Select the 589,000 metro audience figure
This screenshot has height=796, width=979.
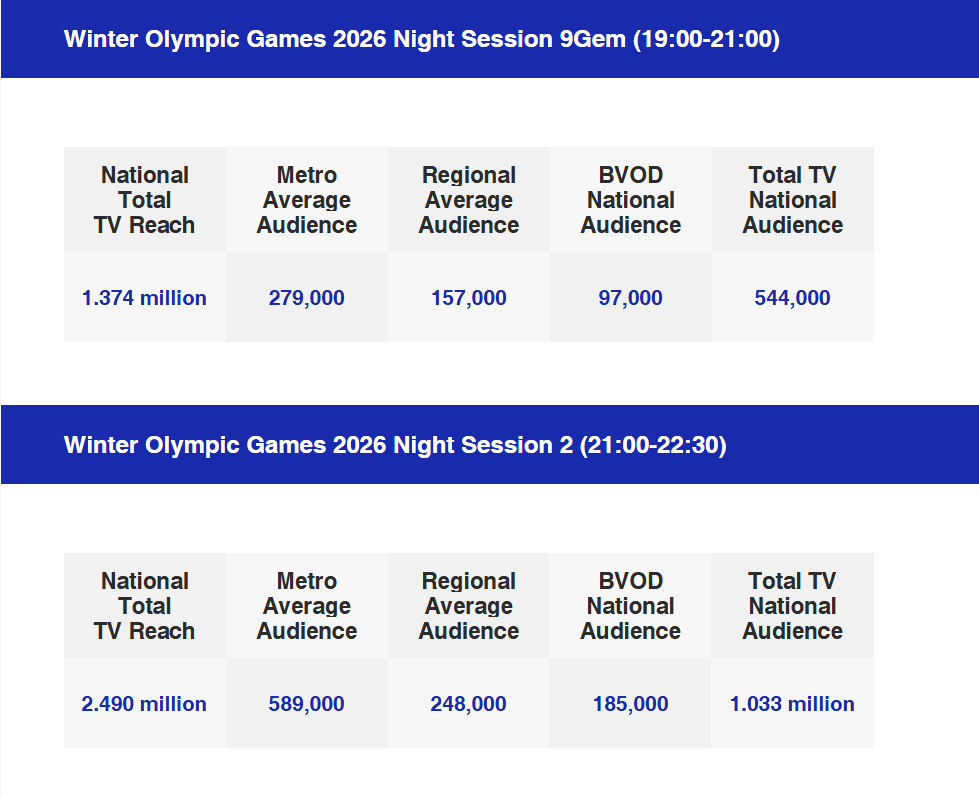306,704
